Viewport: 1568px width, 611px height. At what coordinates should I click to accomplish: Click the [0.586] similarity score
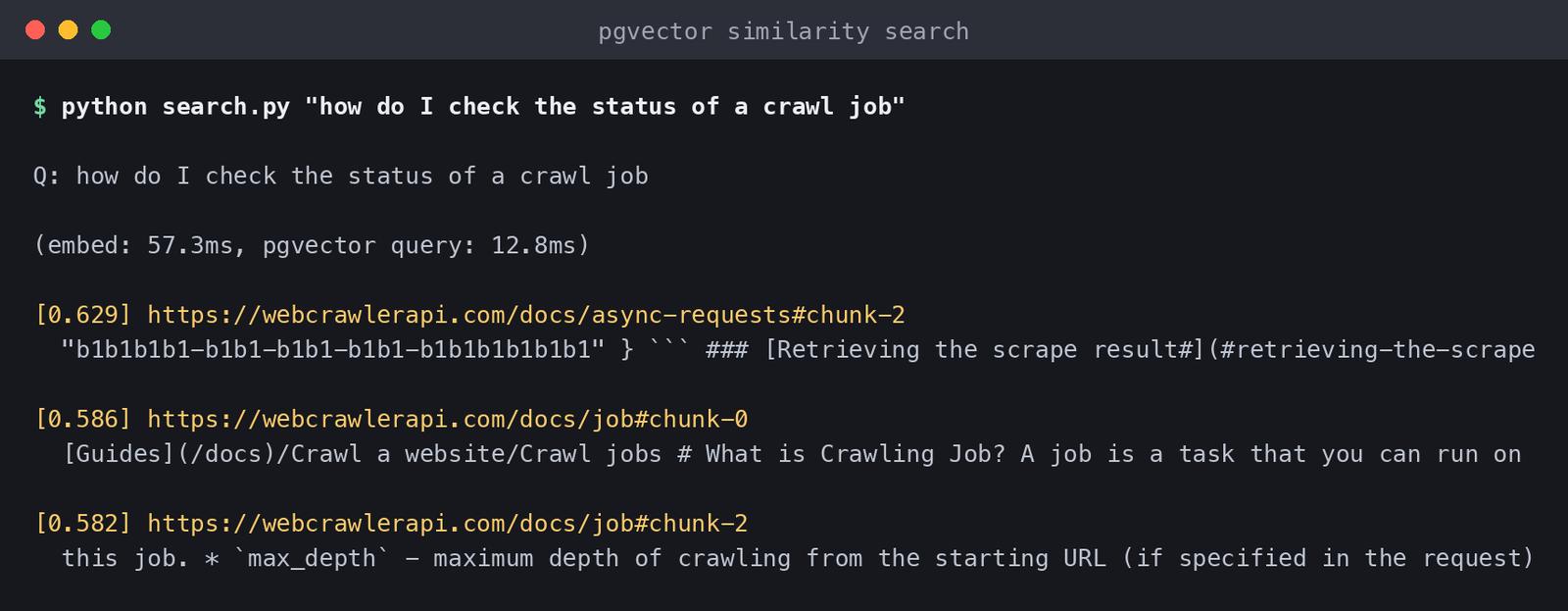83,420
